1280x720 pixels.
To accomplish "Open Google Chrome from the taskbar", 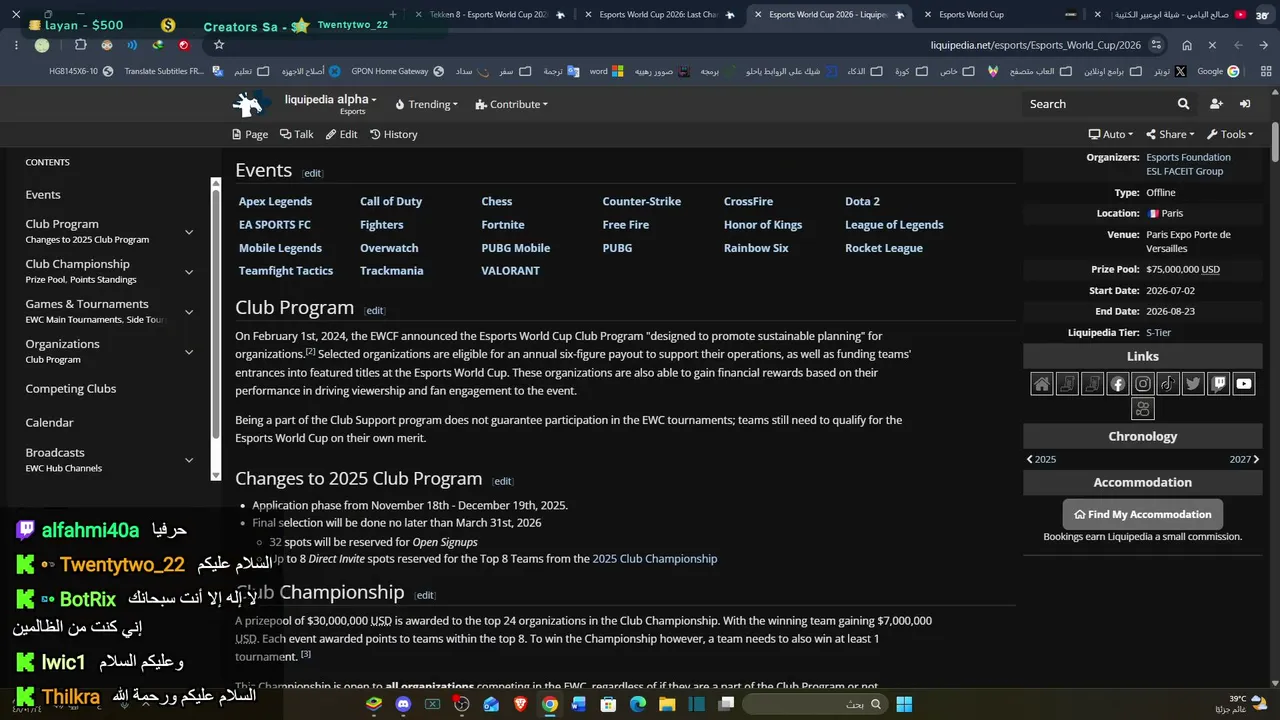I will (550, 705).
